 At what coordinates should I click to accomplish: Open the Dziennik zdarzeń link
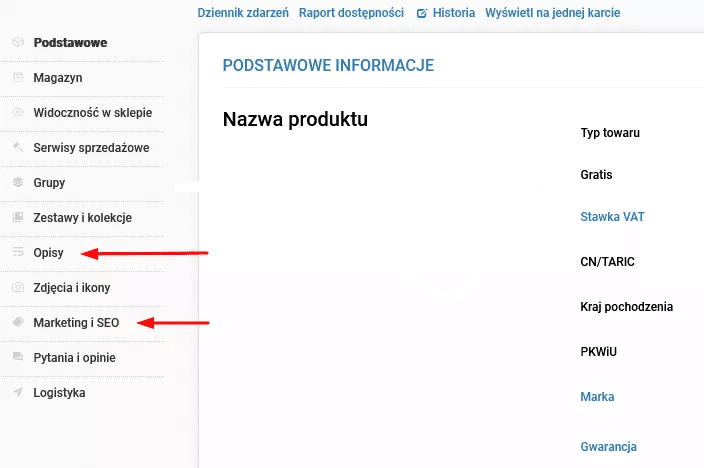click(243, 13)
